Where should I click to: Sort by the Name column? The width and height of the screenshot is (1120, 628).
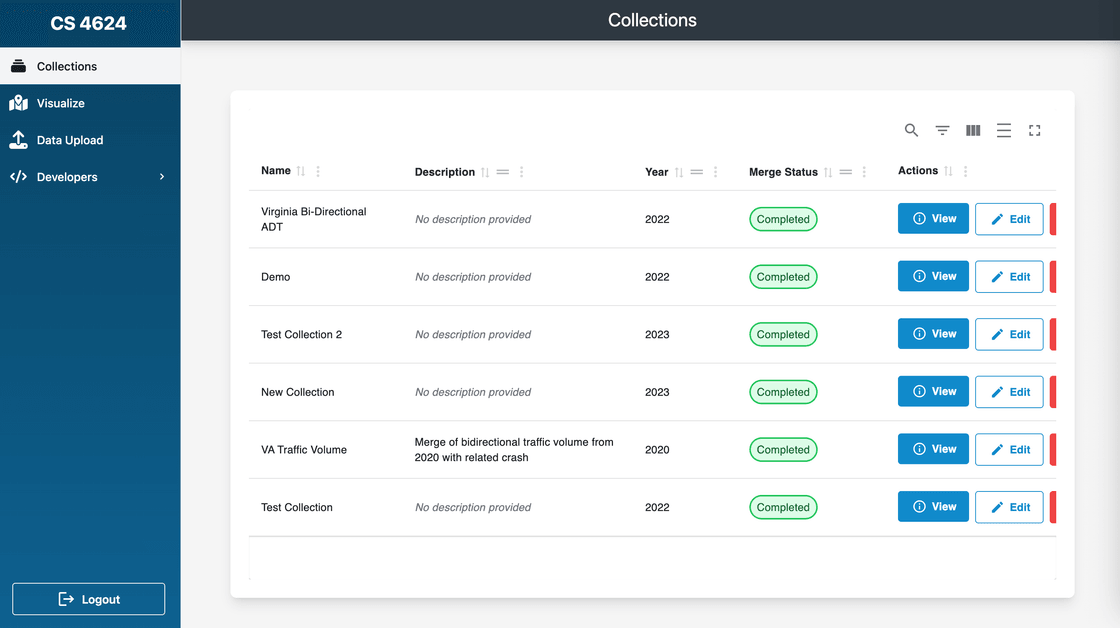(301, 172)
